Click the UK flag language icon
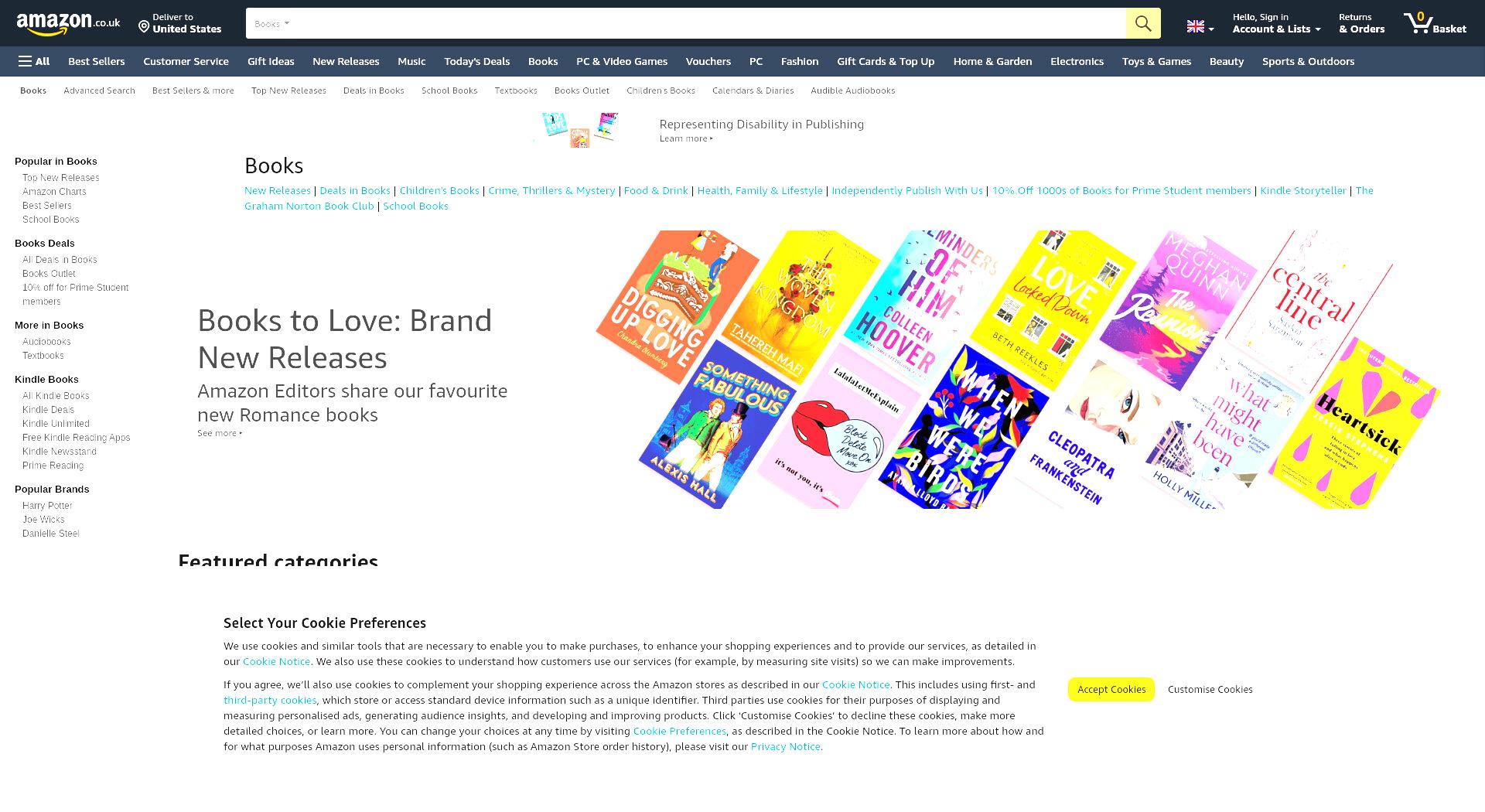 point(1195,26)
